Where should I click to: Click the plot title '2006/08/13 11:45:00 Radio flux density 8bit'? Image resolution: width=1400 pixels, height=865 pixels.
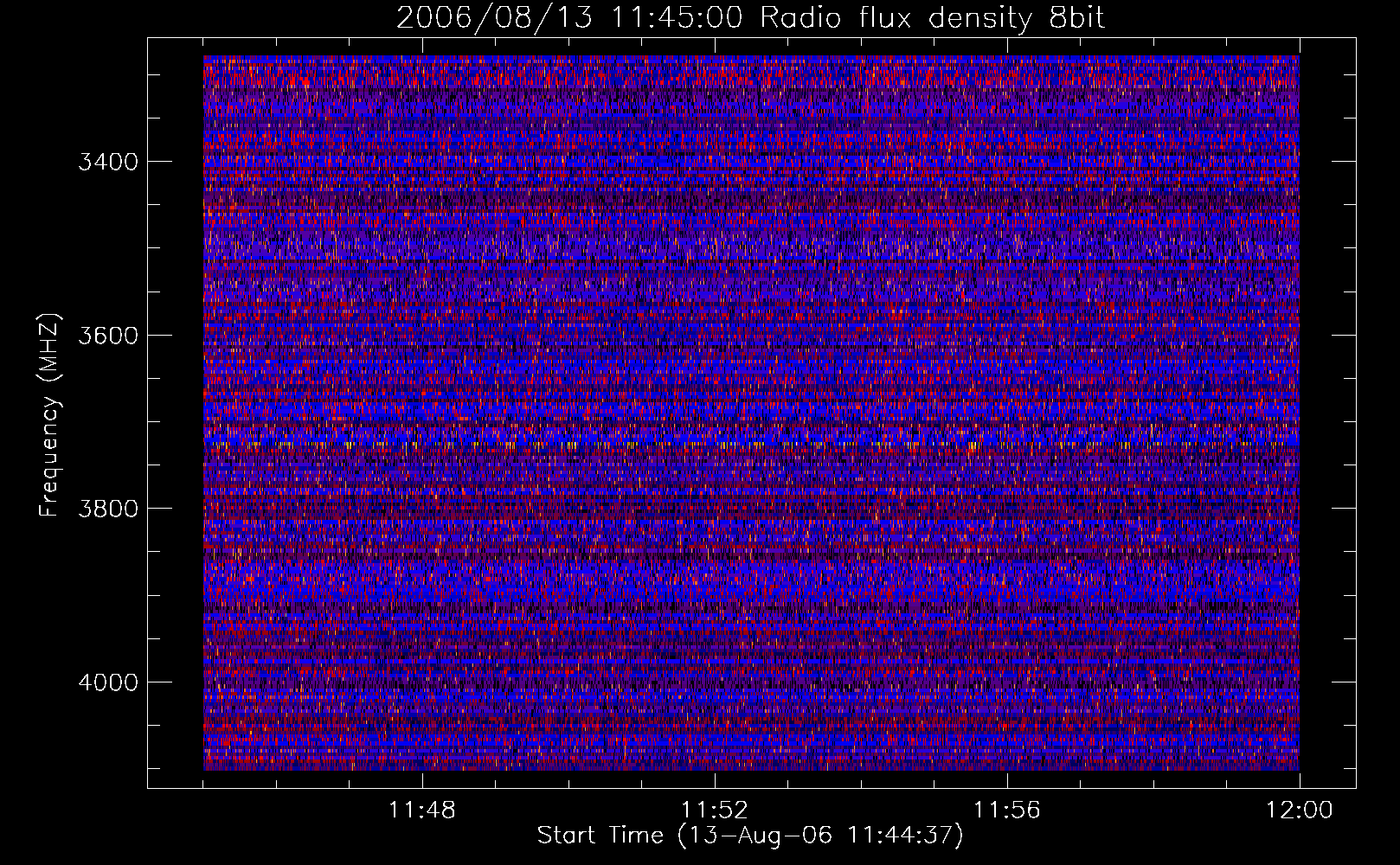(750, 17)
